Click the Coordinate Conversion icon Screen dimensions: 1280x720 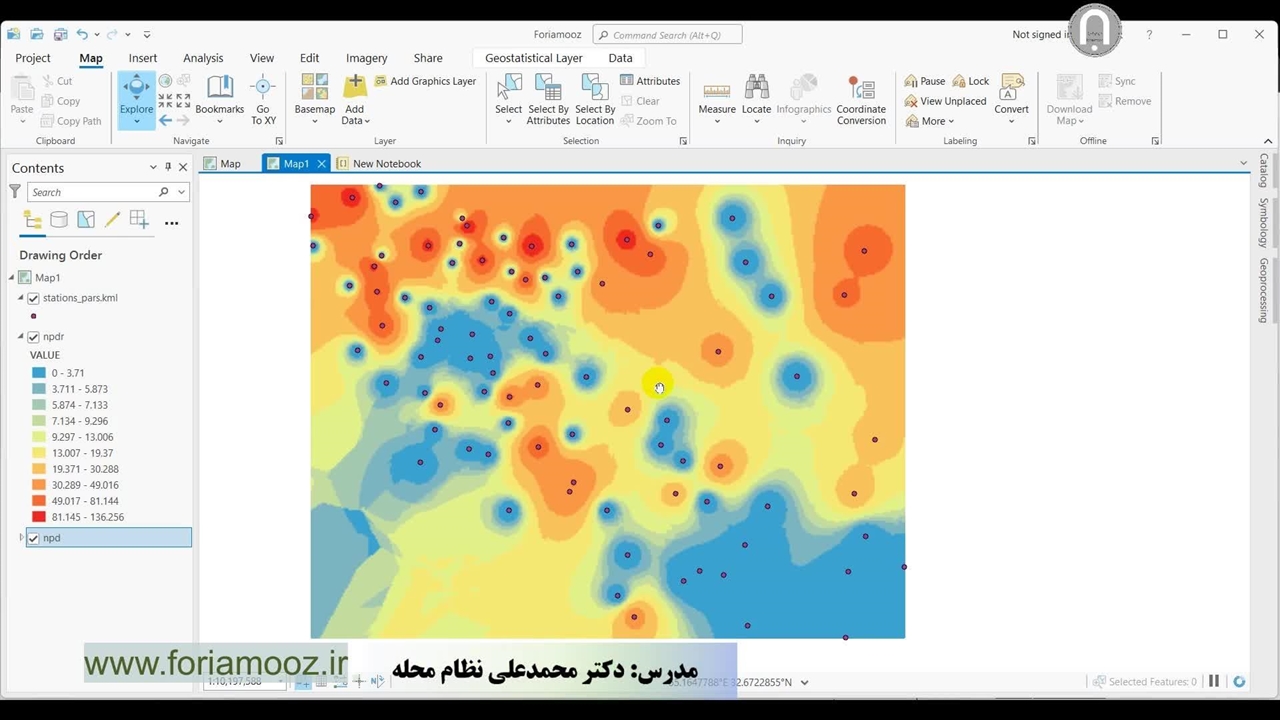[x=860, y=92]
